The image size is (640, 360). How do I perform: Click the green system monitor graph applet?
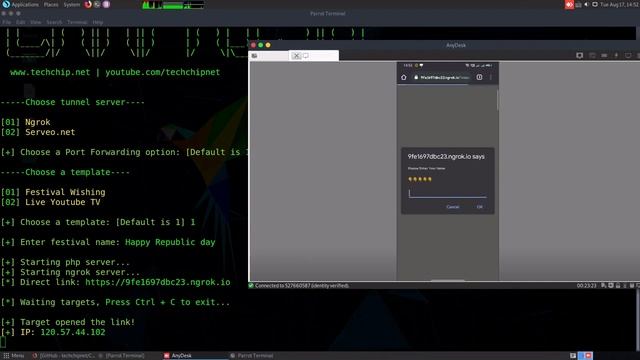click(x=173, y=5)
